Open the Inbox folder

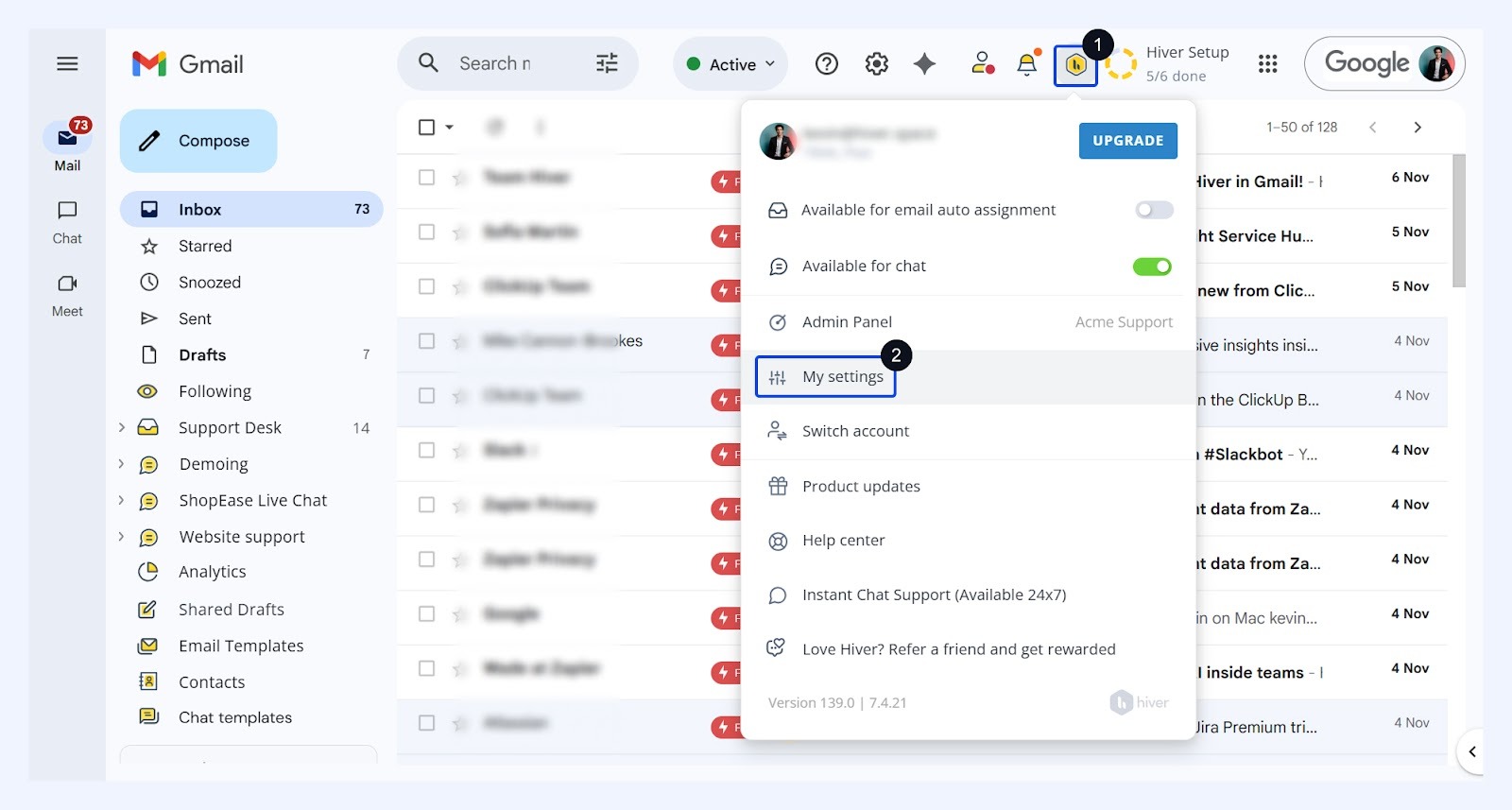tap(251, 209)
